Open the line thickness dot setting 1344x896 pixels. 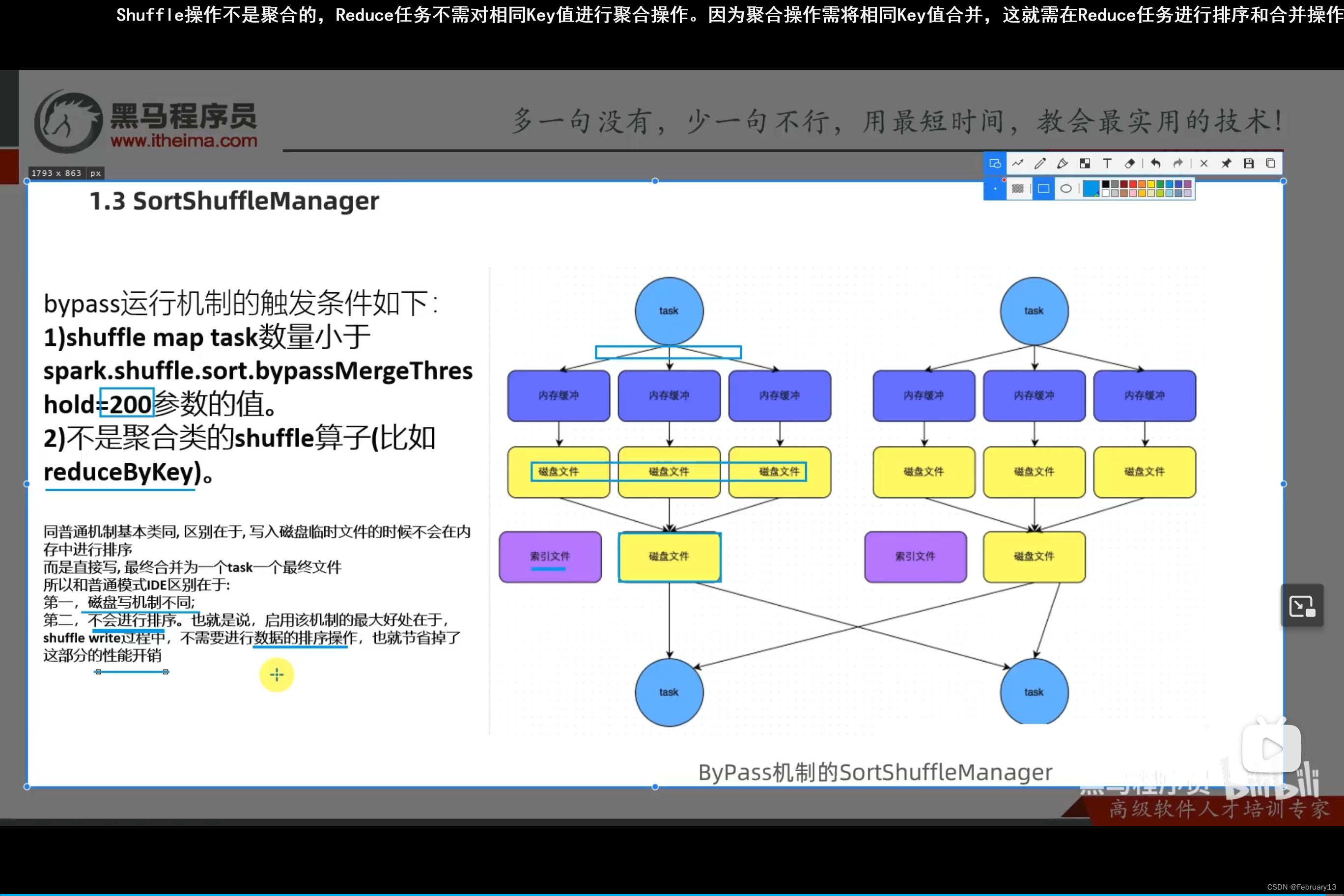point(995,189)
